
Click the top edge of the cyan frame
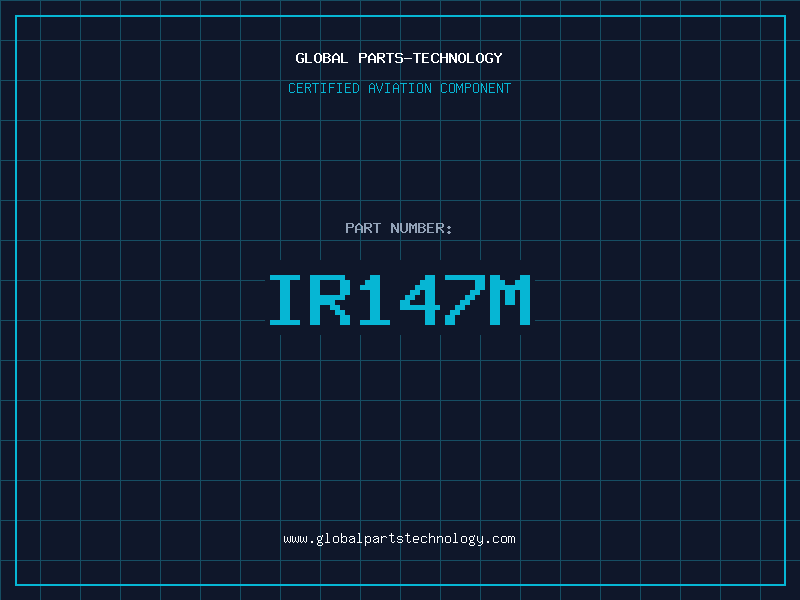tap(400, 16)
